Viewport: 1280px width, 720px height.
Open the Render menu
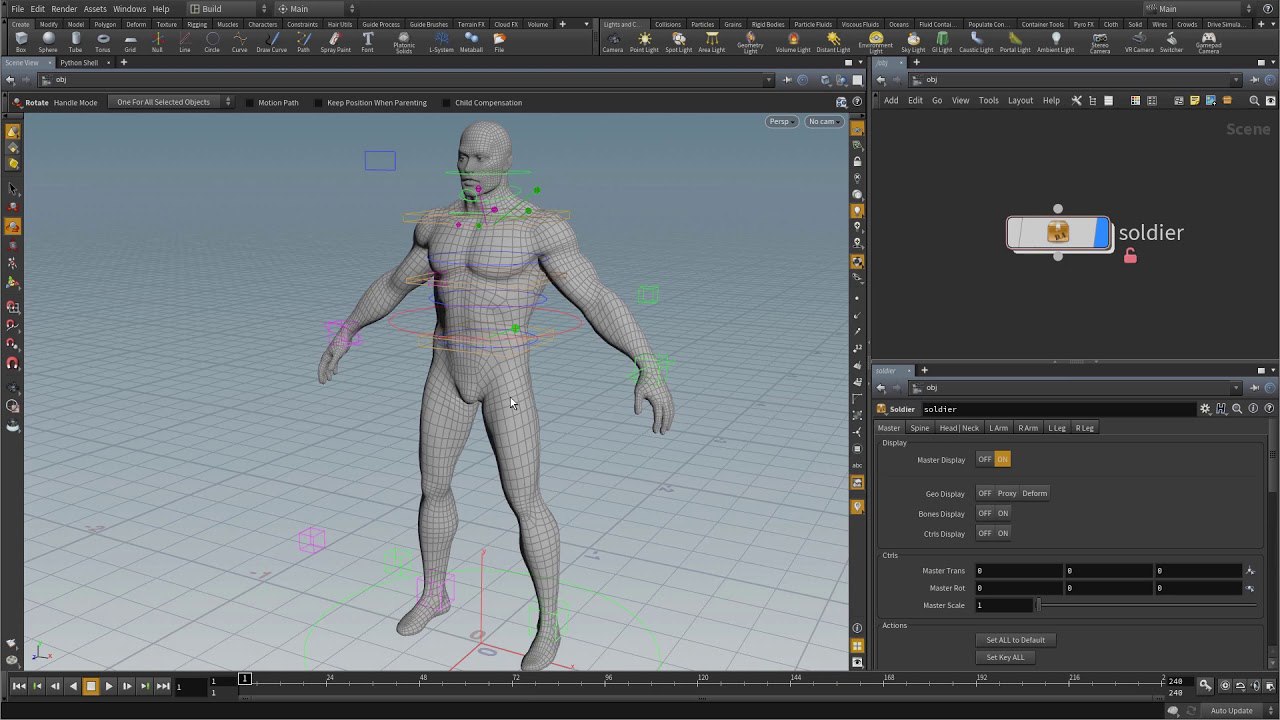click(x=64, y=9)
